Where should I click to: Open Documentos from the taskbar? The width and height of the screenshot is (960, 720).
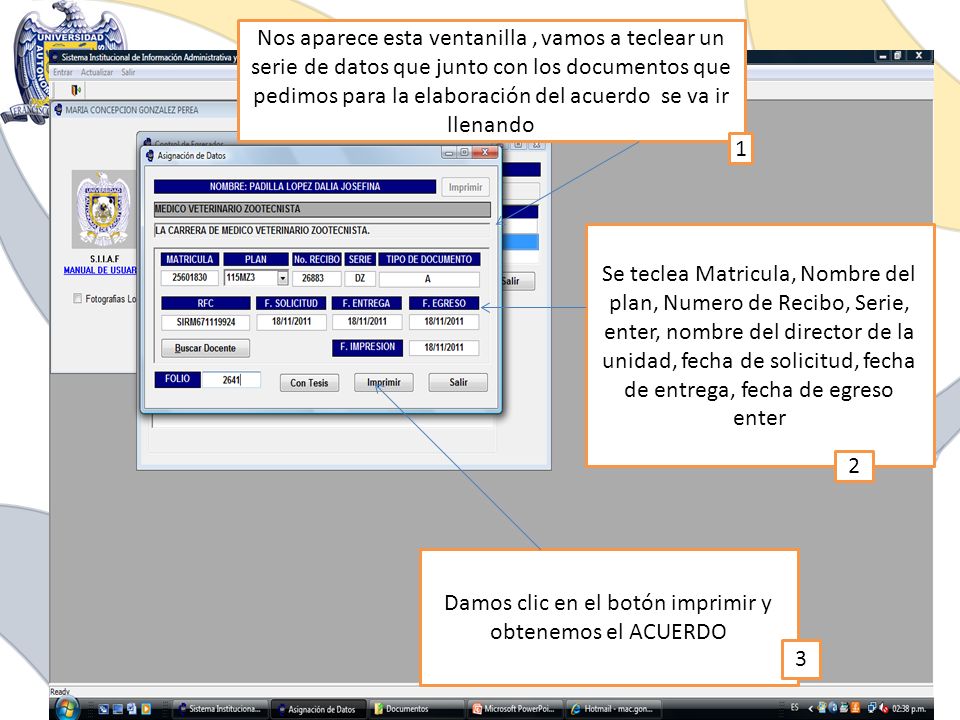(418, 709)
